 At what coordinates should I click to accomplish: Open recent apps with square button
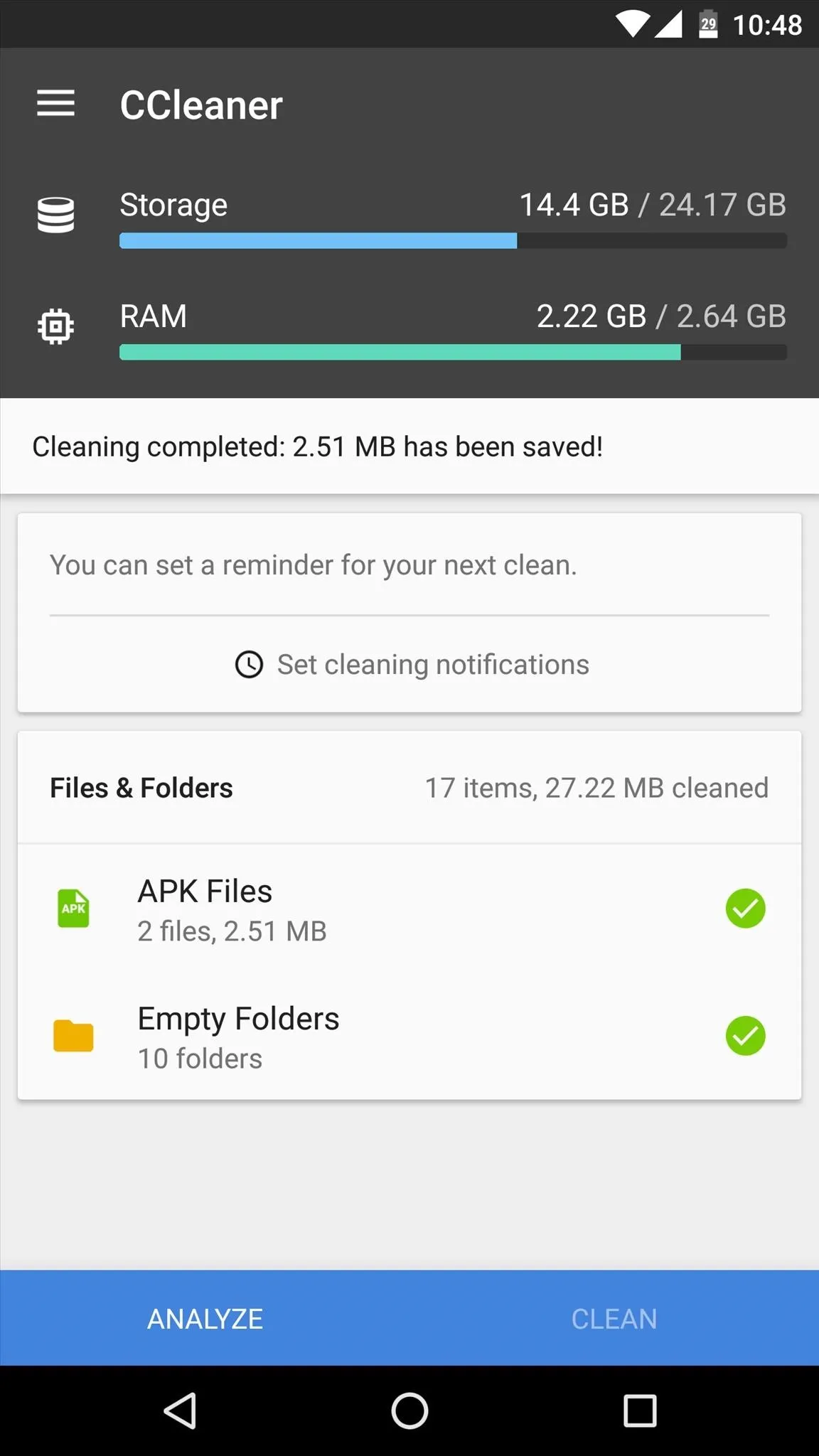(x=640, y=1410)
